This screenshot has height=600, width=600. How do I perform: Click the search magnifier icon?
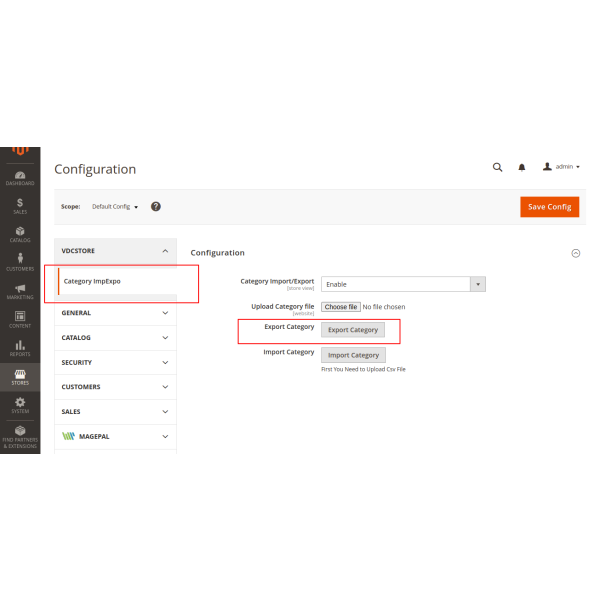coord(497,167)
